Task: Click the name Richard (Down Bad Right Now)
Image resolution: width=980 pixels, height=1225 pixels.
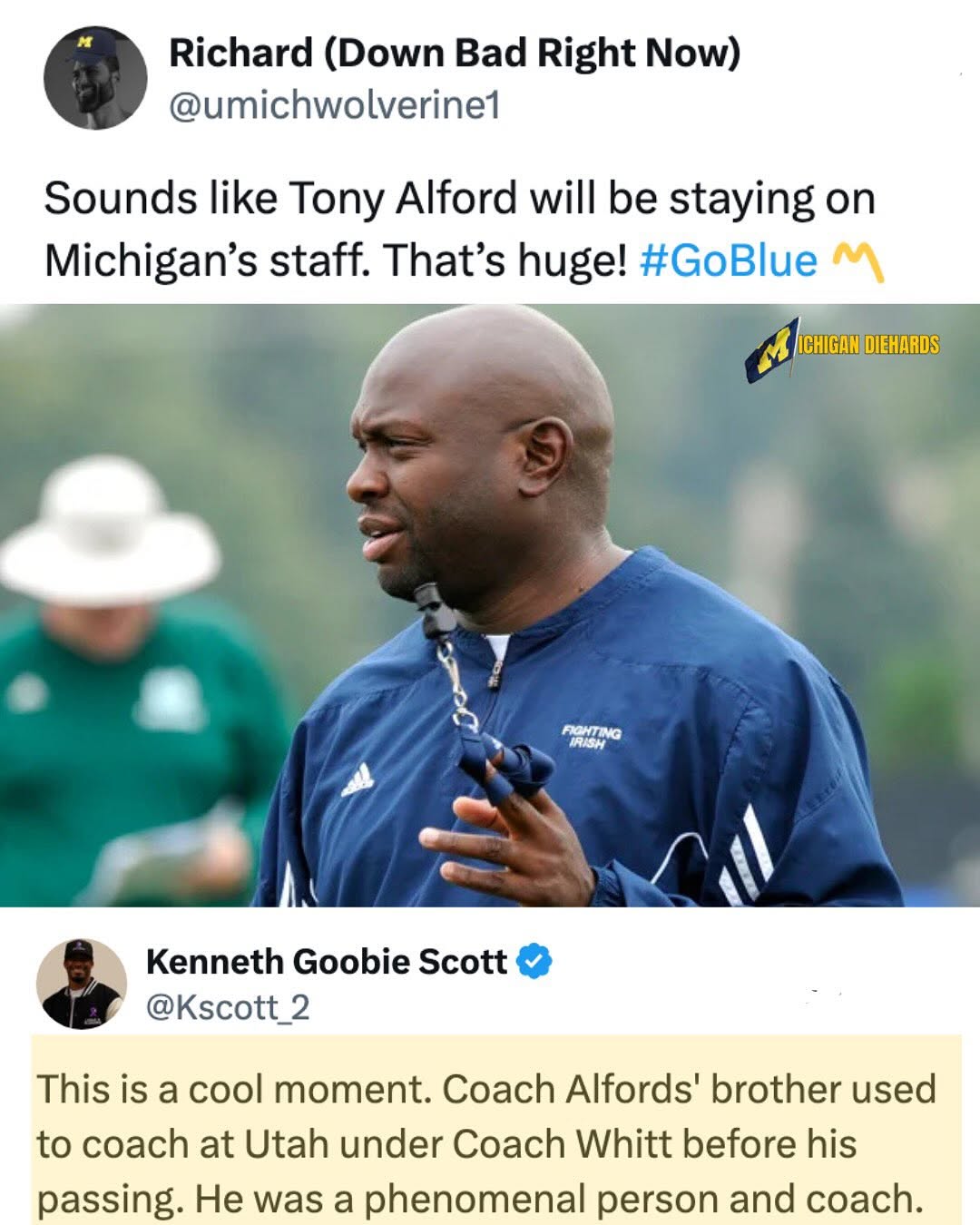Action: [x=455, y=53]
